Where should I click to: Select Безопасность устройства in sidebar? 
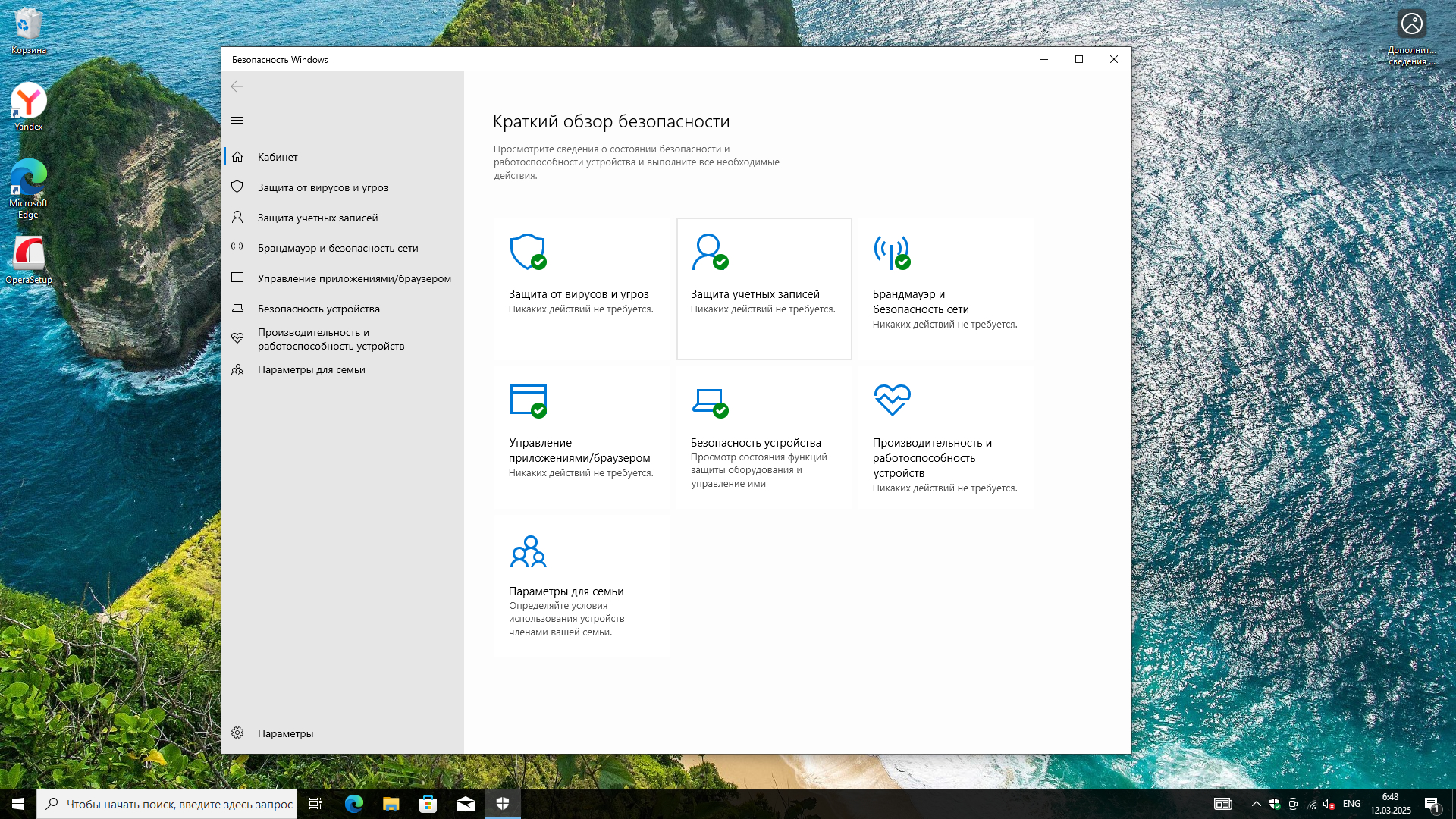click(x=318, y=309)
